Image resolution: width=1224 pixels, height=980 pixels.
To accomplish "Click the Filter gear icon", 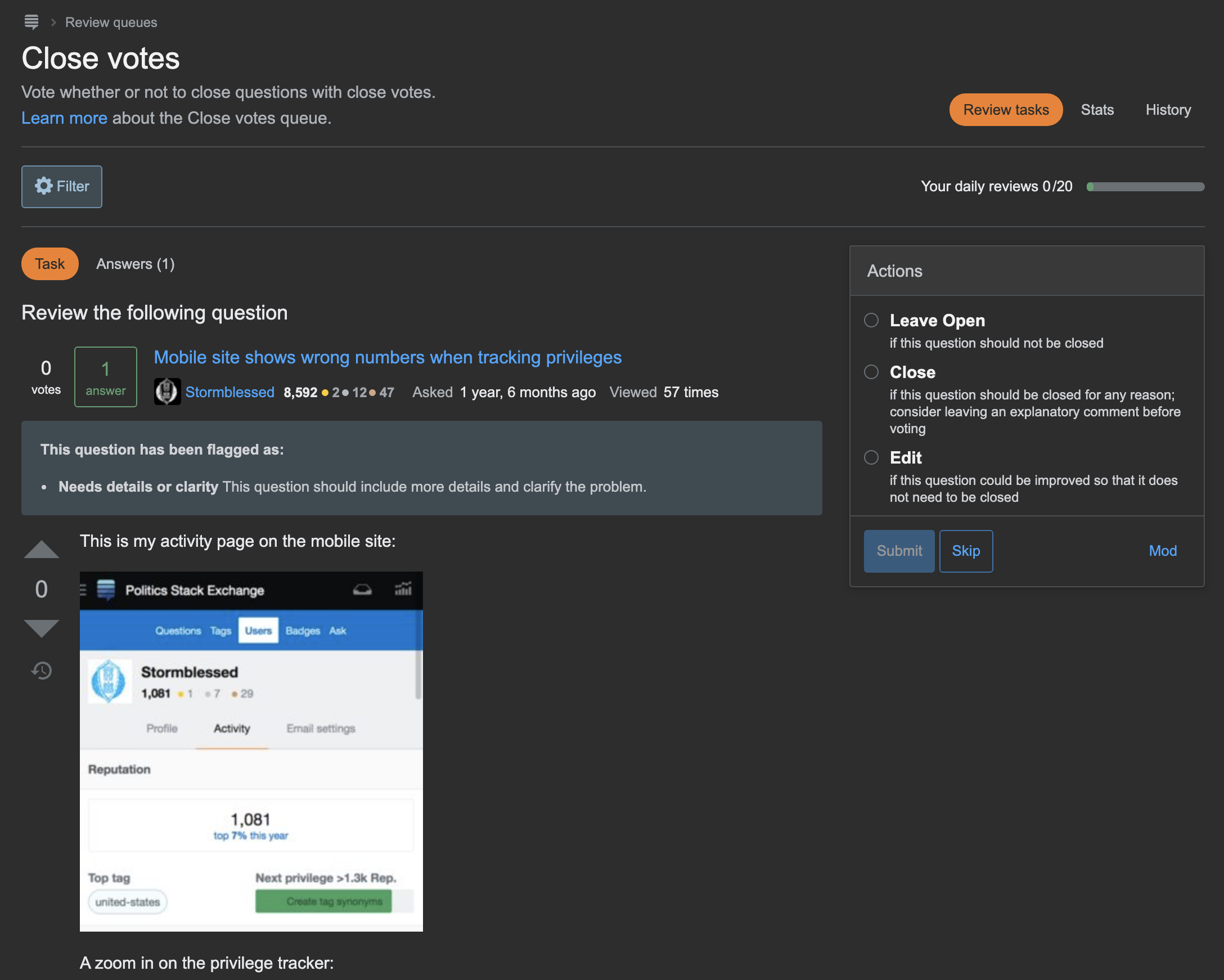I will (x=43, y=186).
